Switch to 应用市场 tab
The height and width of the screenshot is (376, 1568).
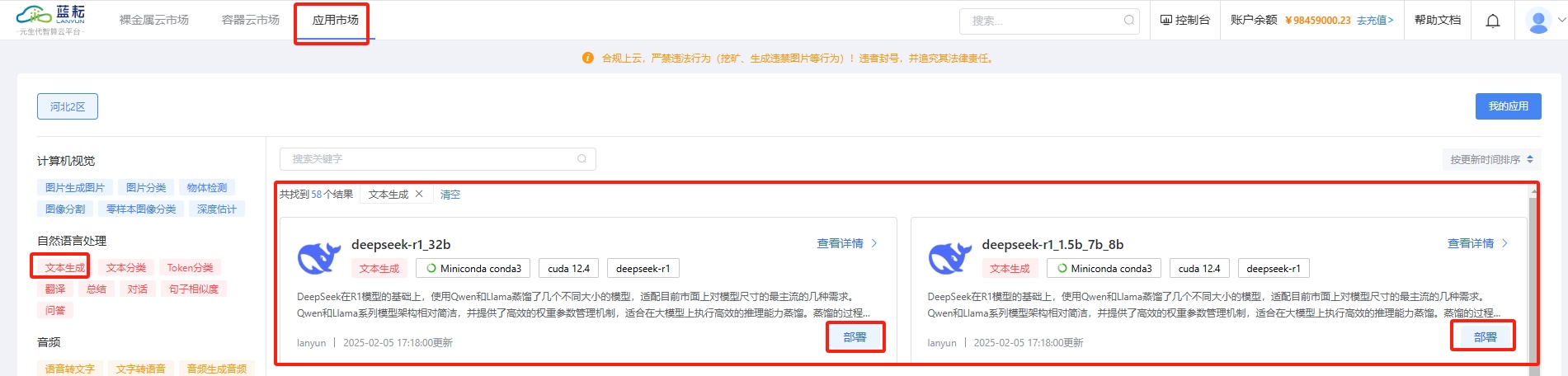tap(336, 20)
